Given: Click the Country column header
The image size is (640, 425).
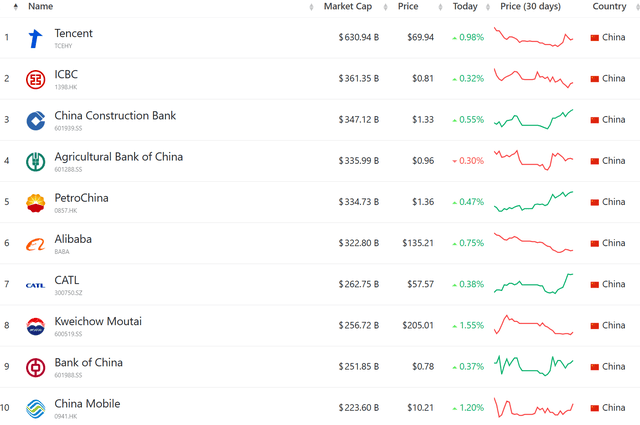Looking at the screenshot, I should [609, 7].
